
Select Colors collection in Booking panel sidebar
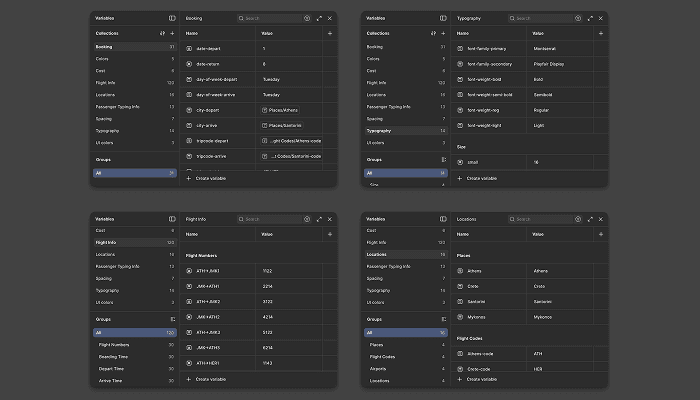(135, 59)
